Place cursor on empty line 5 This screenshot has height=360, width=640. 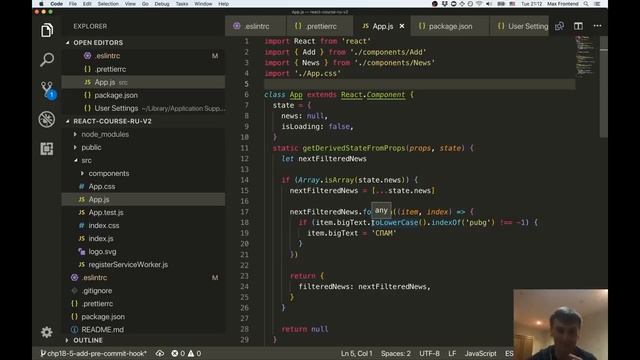point(420,84)
